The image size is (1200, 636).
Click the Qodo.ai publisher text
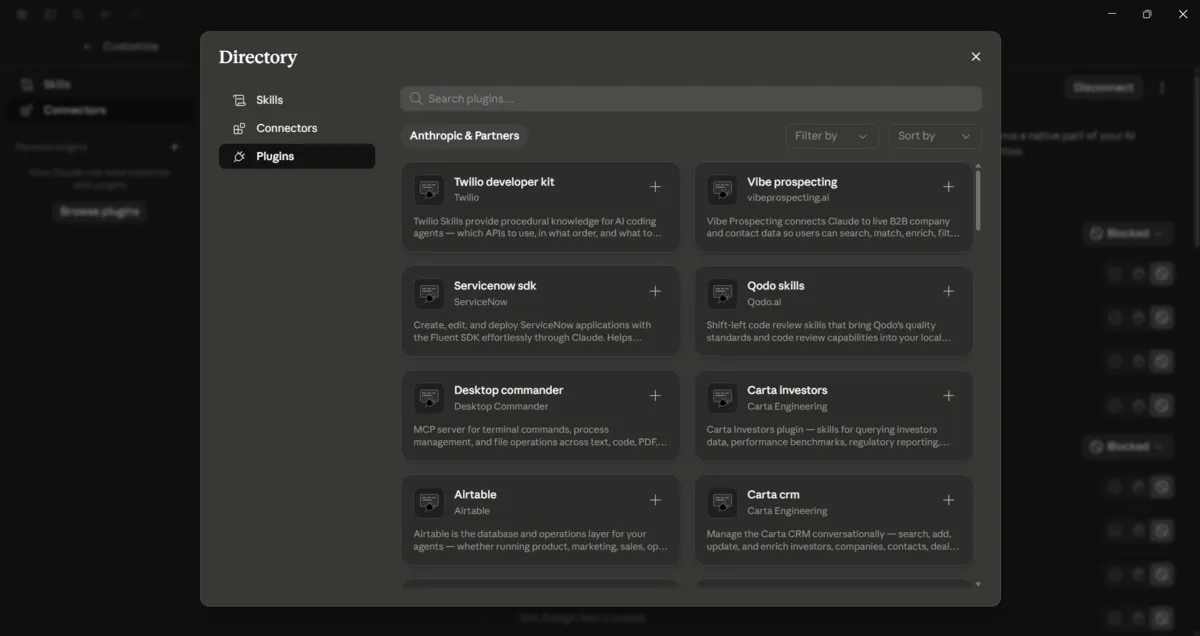pos(764,302)
